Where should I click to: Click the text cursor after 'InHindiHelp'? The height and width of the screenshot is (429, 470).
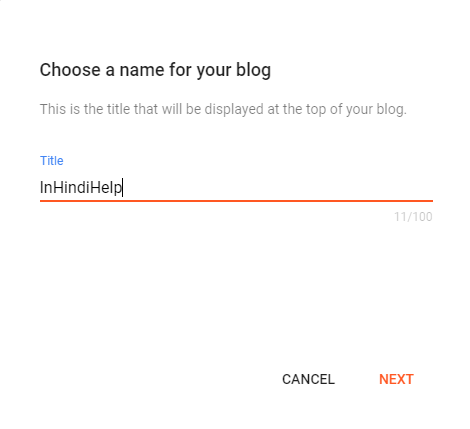tap(123, 187)
